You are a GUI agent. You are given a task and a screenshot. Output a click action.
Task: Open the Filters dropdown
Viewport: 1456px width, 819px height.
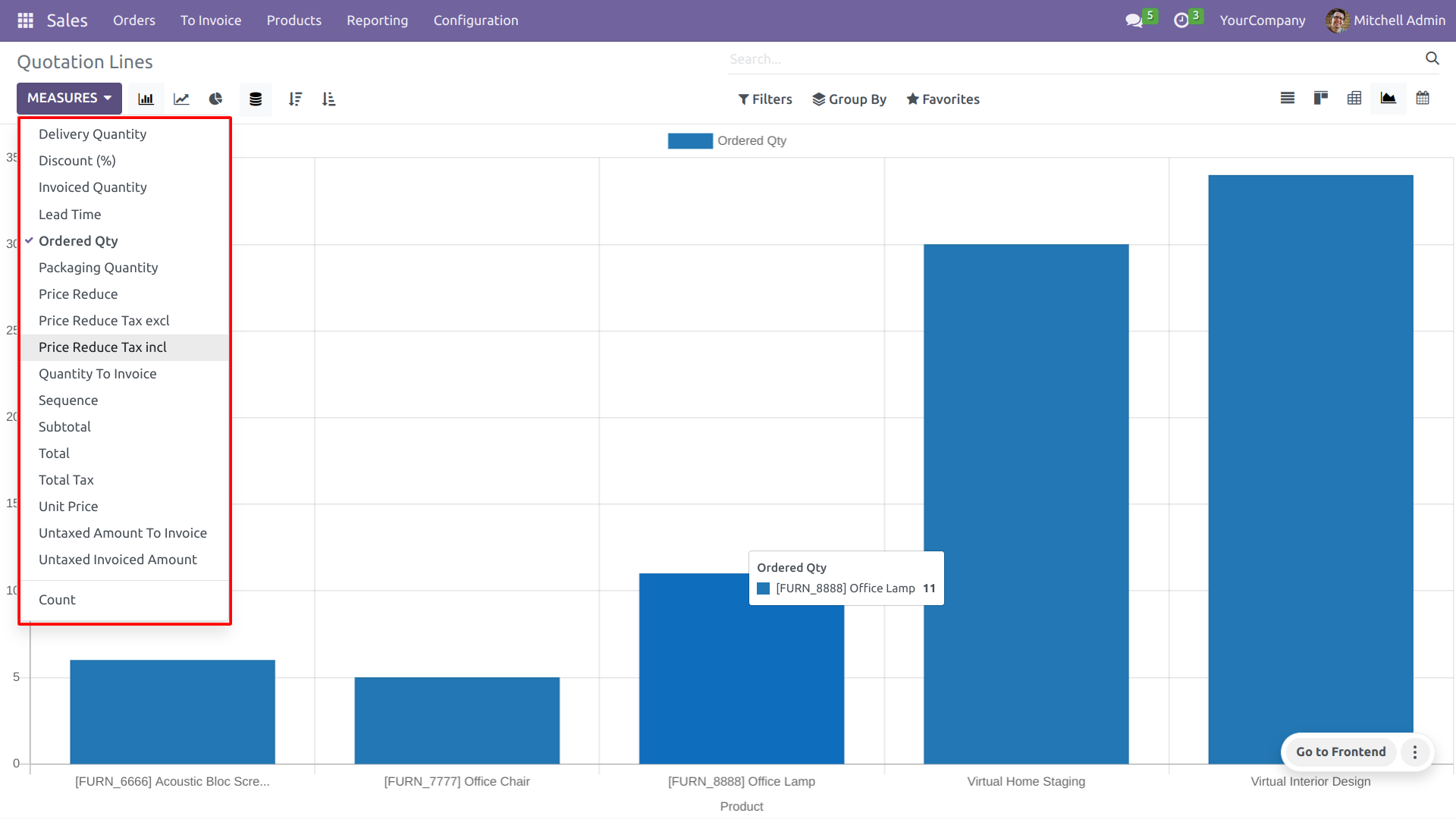point(765,99)
